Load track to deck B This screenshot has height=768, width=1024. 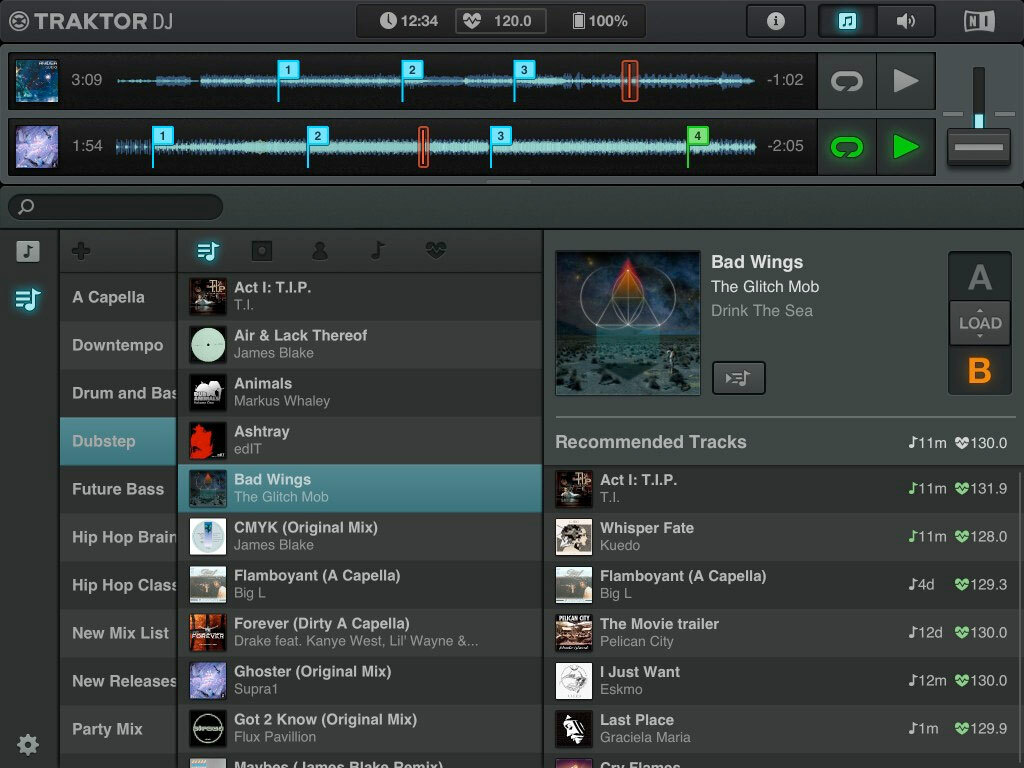click(x=980, y=370)
